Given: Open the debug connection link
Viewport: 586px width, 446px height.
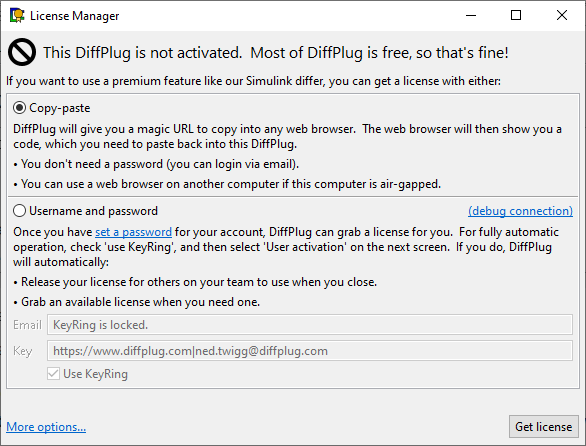Looking at the screenshot, I should (520, 211).
